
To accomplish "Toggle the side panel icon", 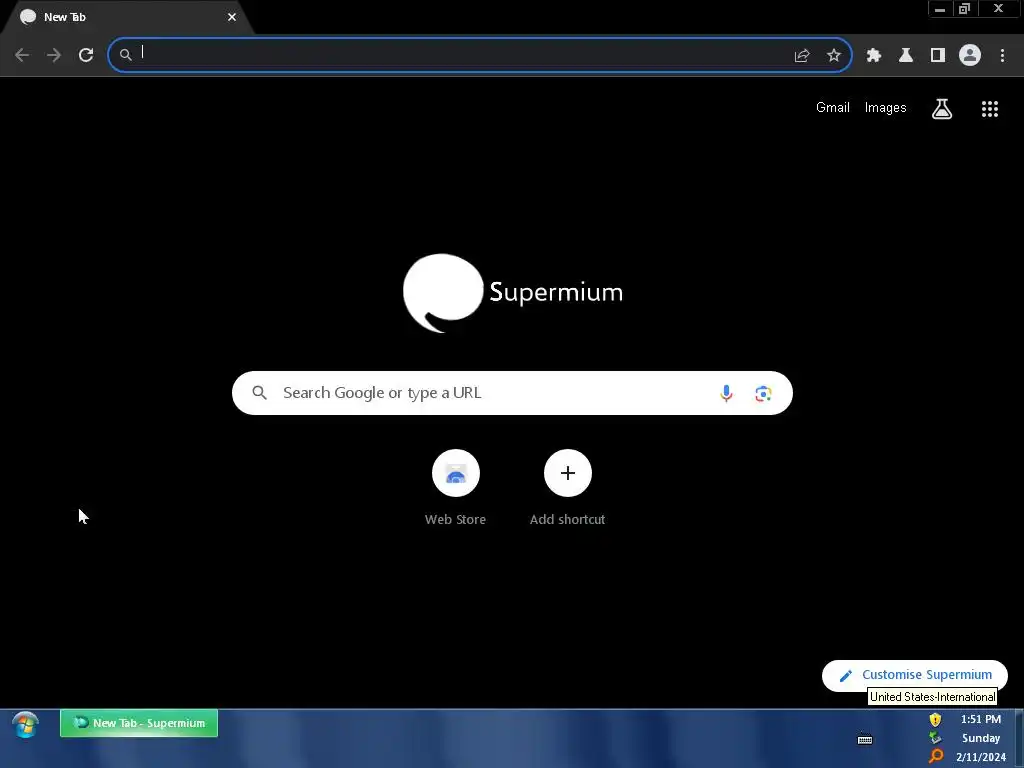I will tap(938, 56).
